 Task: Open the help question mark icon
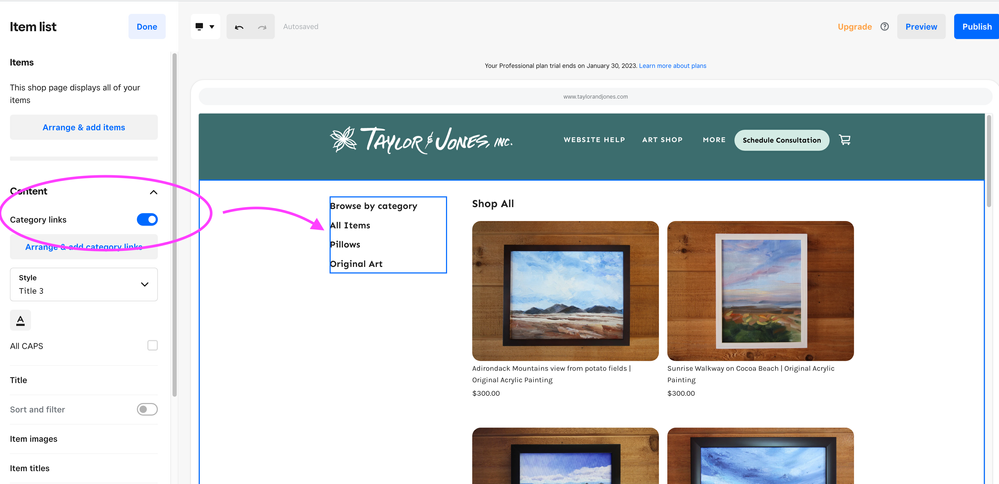point(884,27)
